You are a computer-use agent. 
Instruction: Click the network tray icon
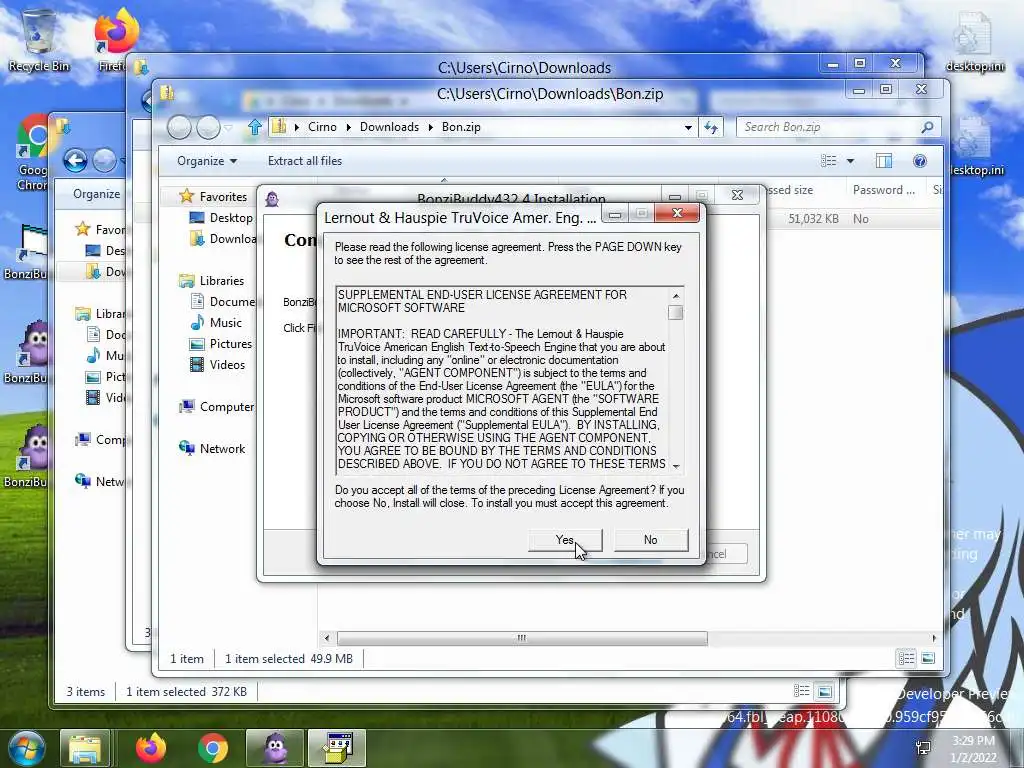point(923,748)
